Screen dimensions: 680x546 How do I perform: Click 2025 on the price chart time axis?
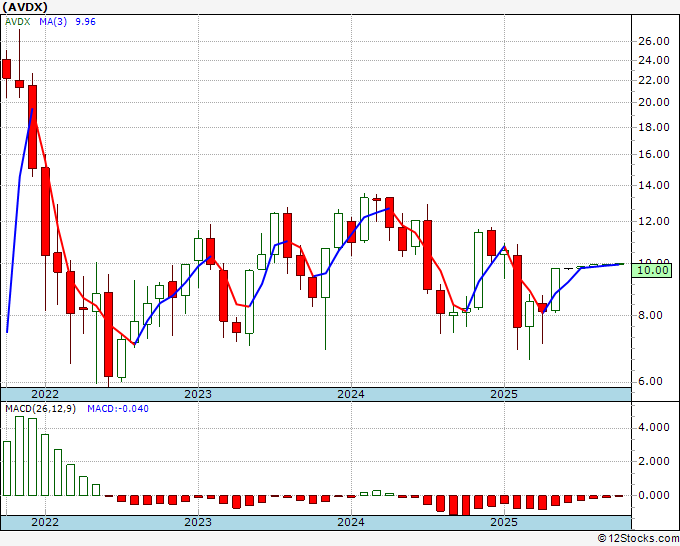[504, 394]
